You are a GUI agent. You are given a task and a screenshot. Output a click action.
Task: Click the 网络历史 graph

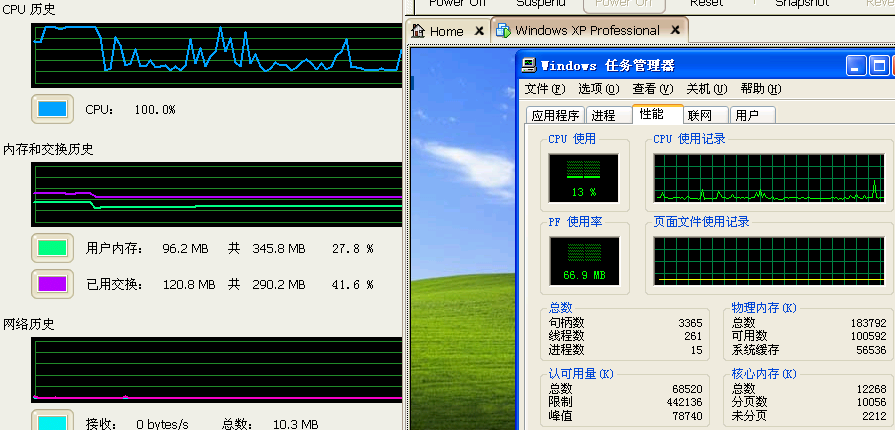click(217, 370)
